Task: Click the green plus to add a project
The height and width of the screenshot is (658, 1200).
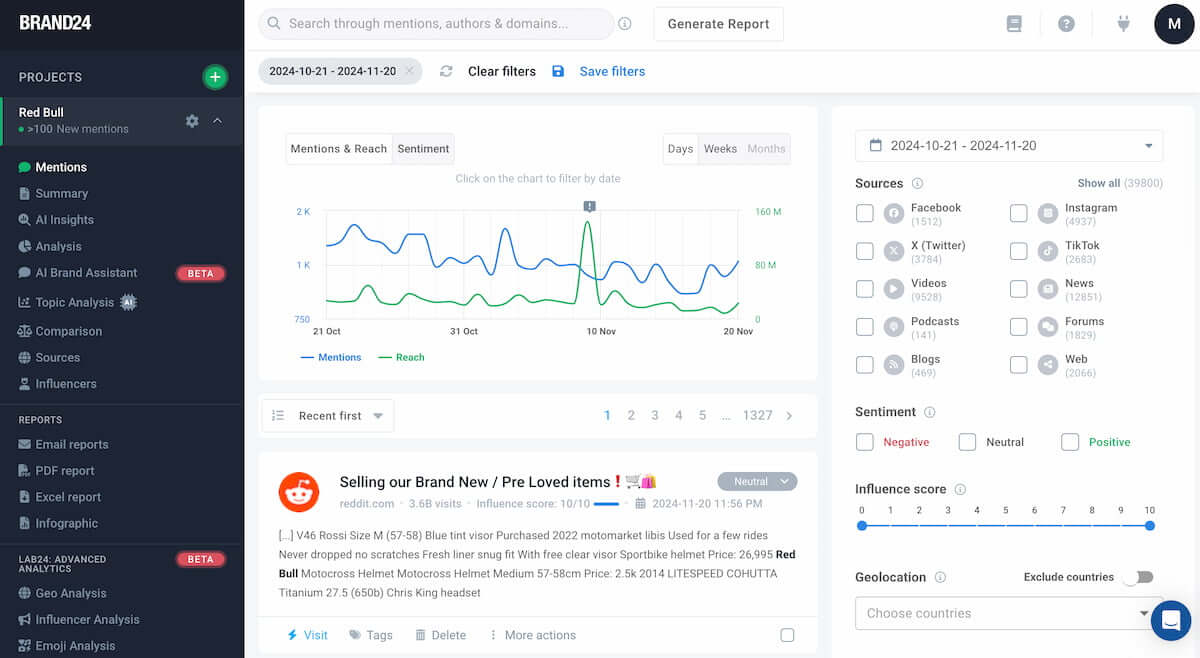Action: click(215, 76)
